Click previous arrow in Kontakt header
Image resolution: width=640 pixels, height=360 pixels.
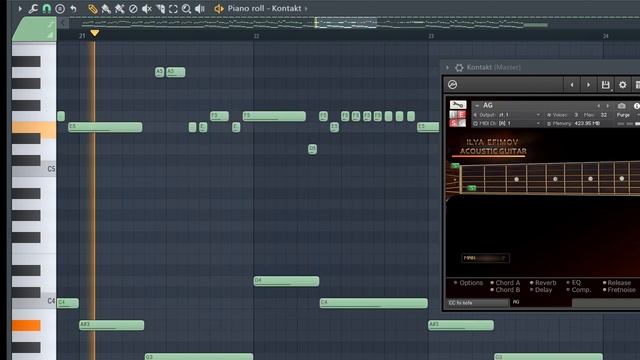pos(572,84)
